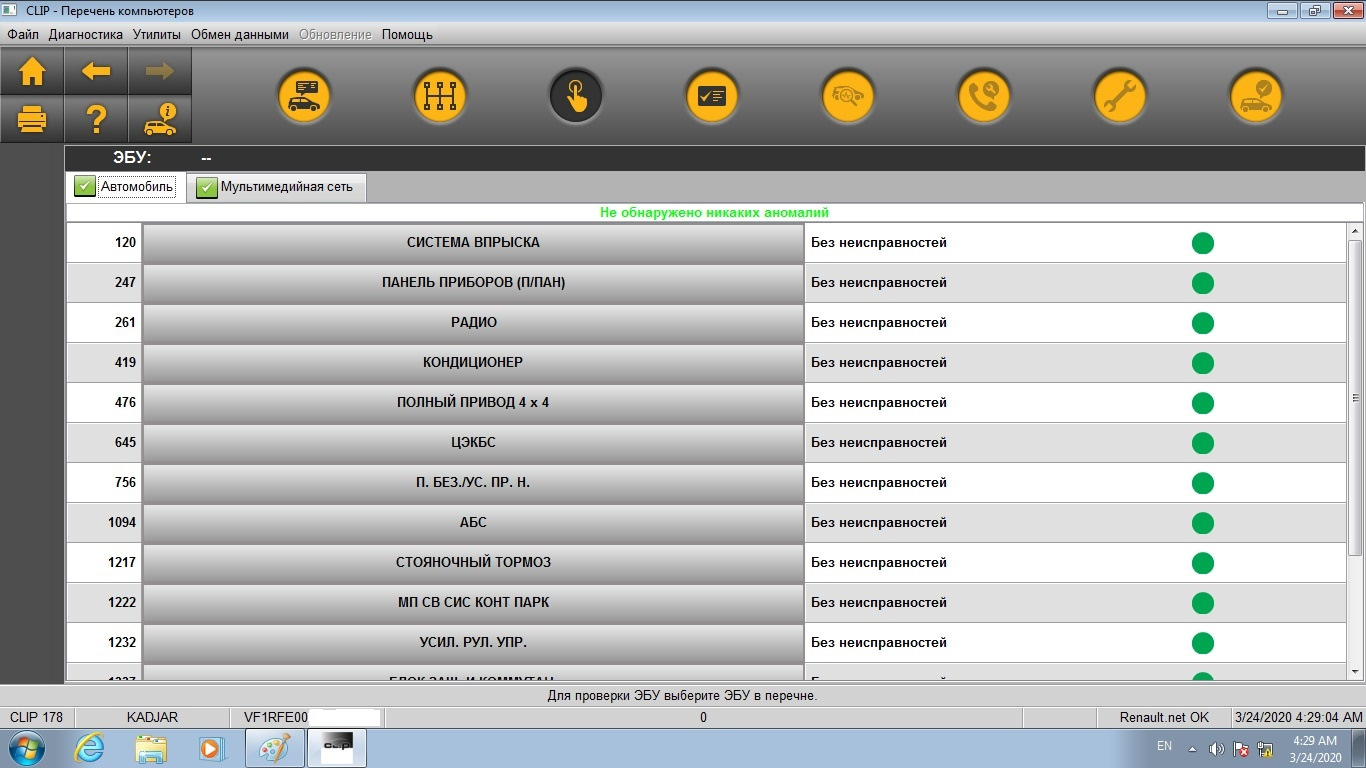Toggle the Мультимедийная сеть checkbox

click(207, 188)
